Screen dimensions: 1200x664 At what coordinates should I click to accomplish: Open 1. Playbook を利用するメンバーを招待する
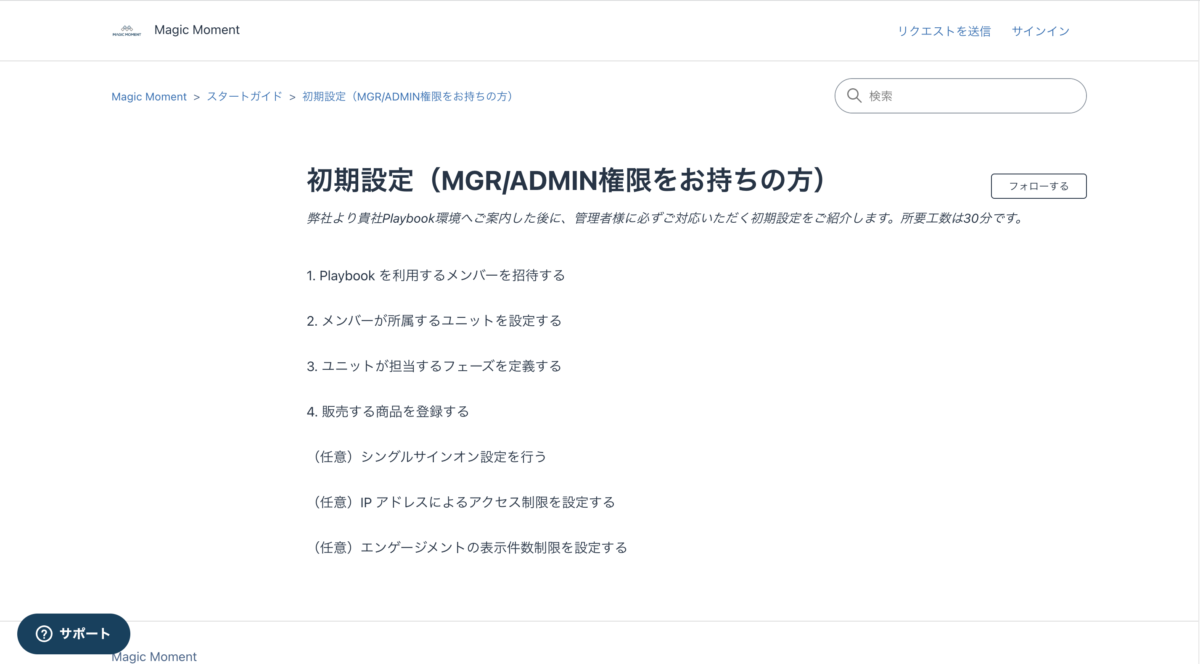(436, 275)
